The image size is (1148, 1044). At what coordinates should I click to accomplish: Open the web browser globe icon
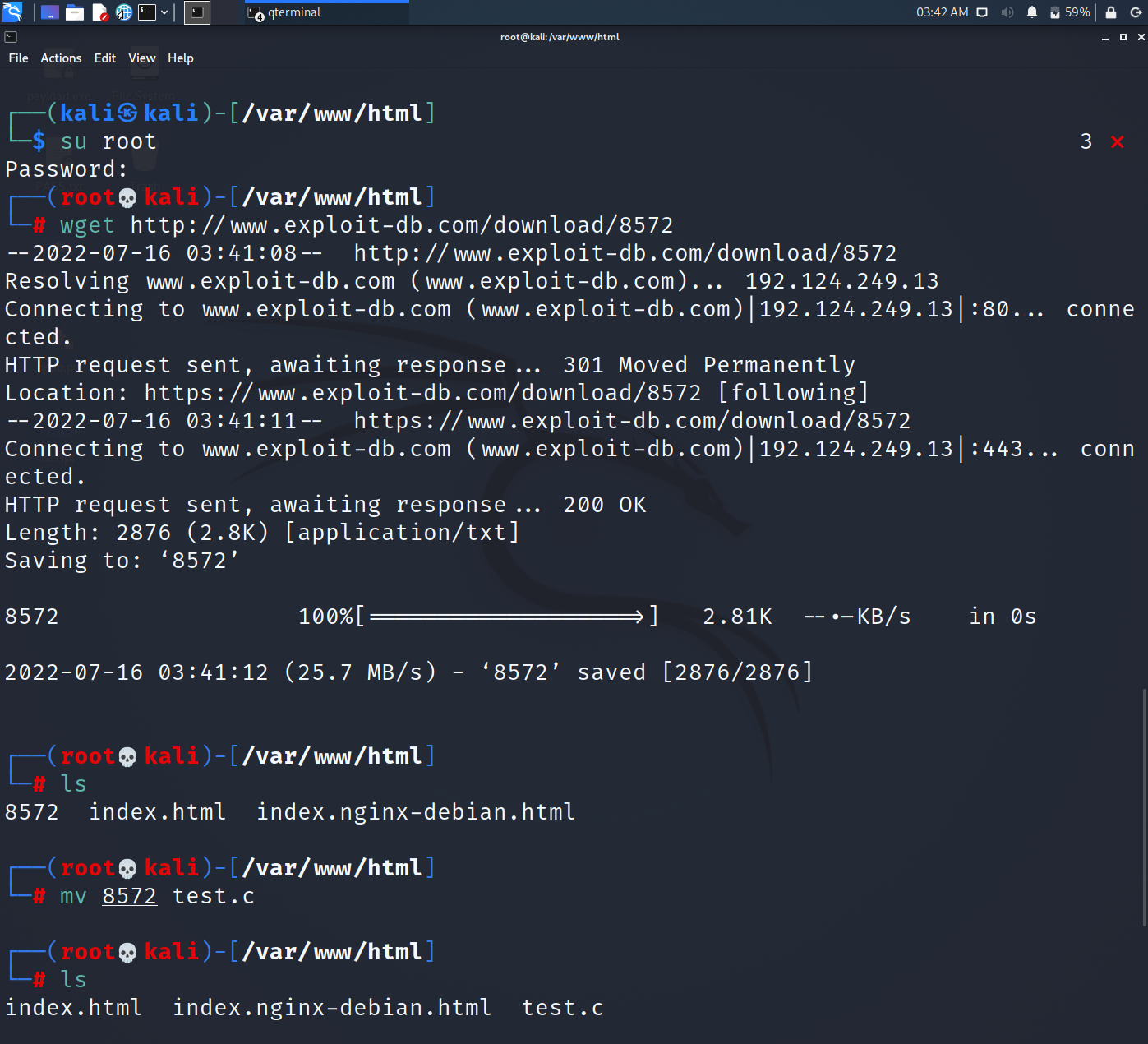click(x=124, y=12)
